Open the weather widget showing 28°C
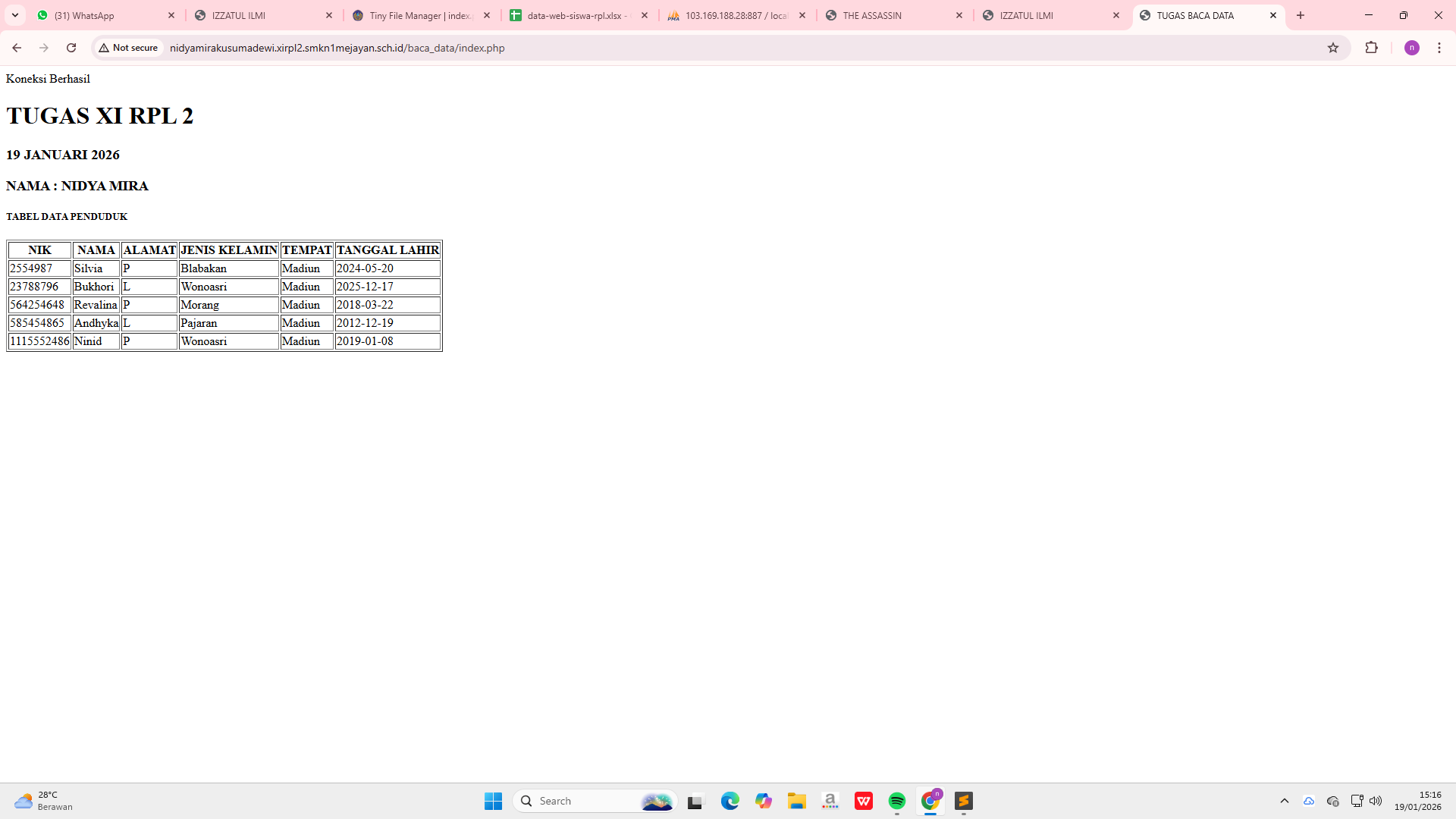The width and height of the screenshot is (1456, 819). (x=44, y=801)
